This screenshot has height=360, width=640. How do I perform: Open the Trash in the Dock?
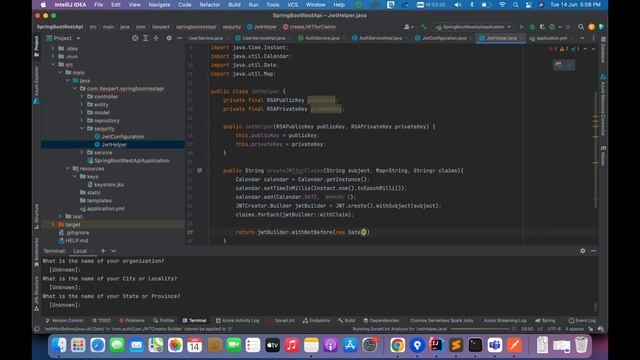pyautogui.click(x=581, y=345)
